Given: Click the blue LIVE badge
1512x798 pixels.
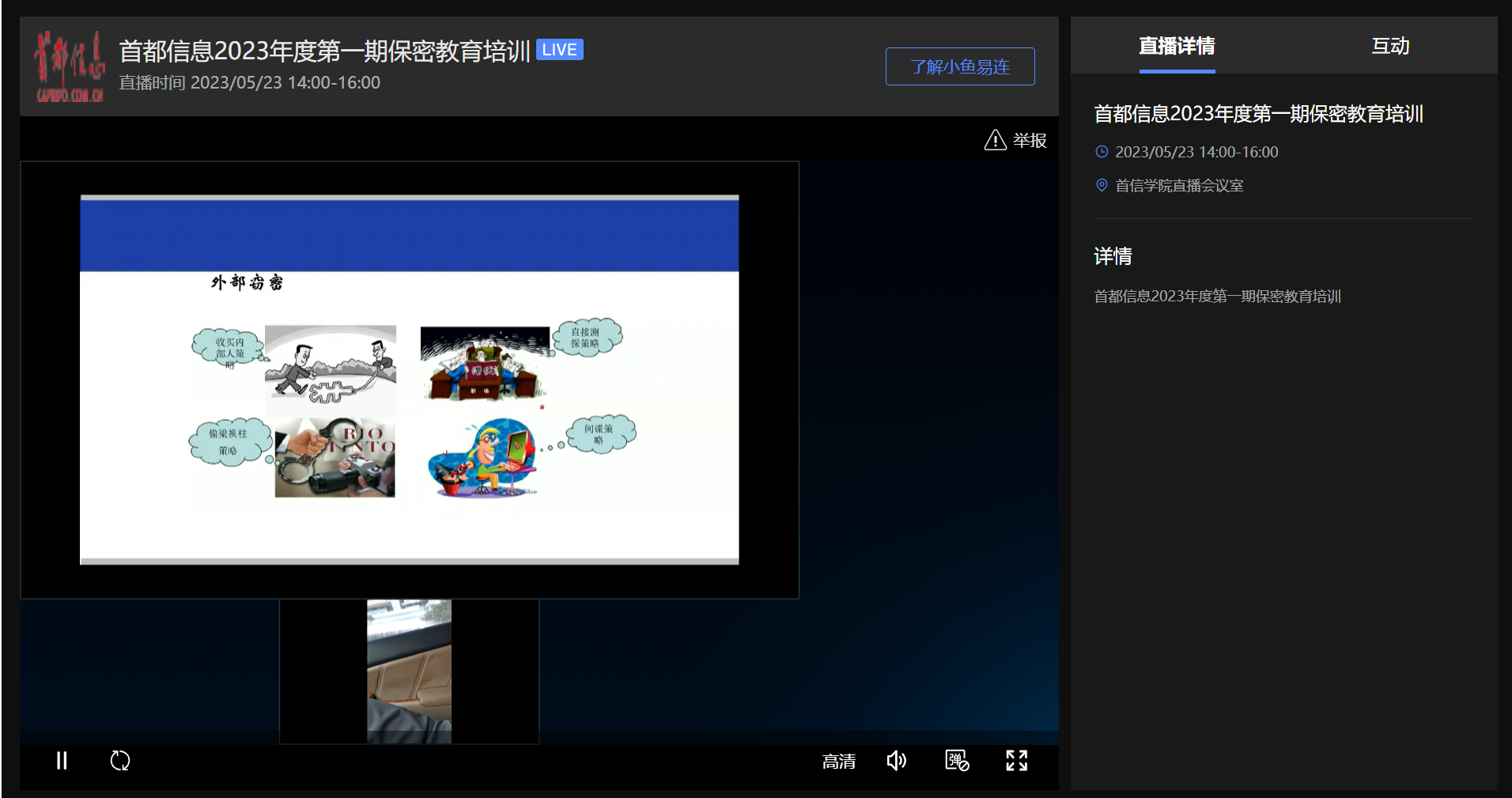Looking at the screenshot, I should point(559,50).
